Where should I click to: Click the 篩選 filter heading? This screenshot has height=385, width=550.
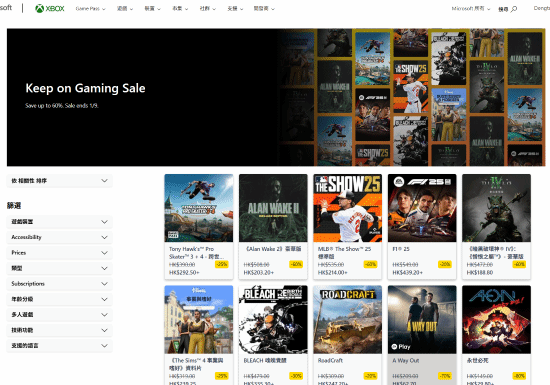pyautogui.click(x=14, y=206)
